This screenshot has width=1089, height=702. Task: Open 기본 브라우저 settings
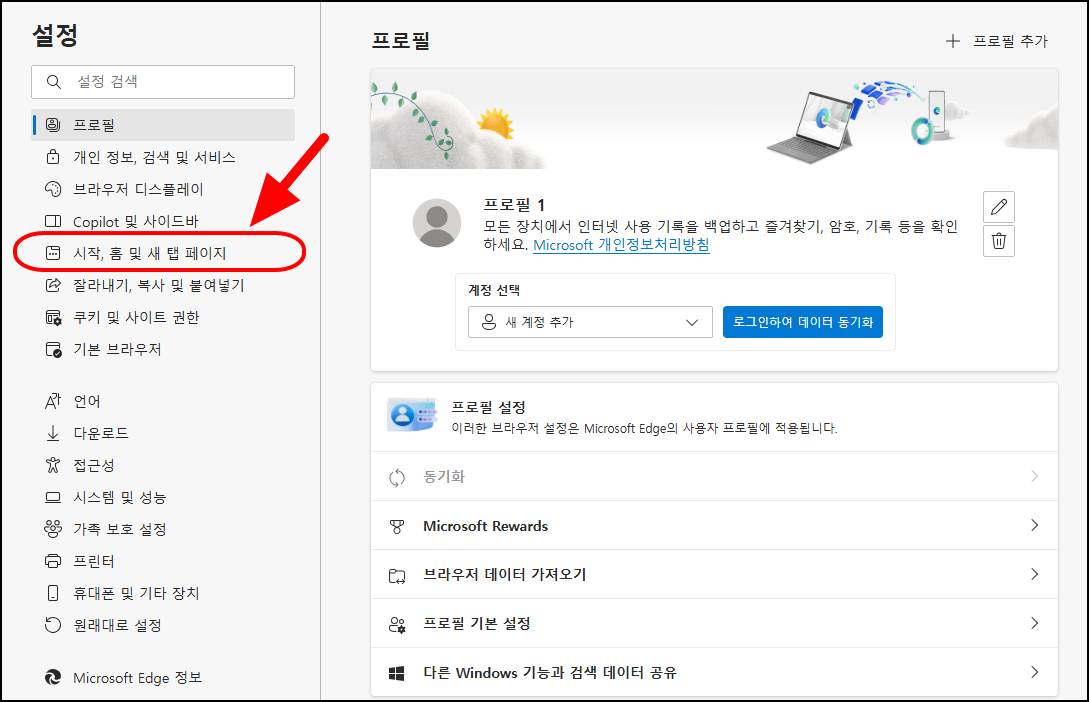coord(163,349)
